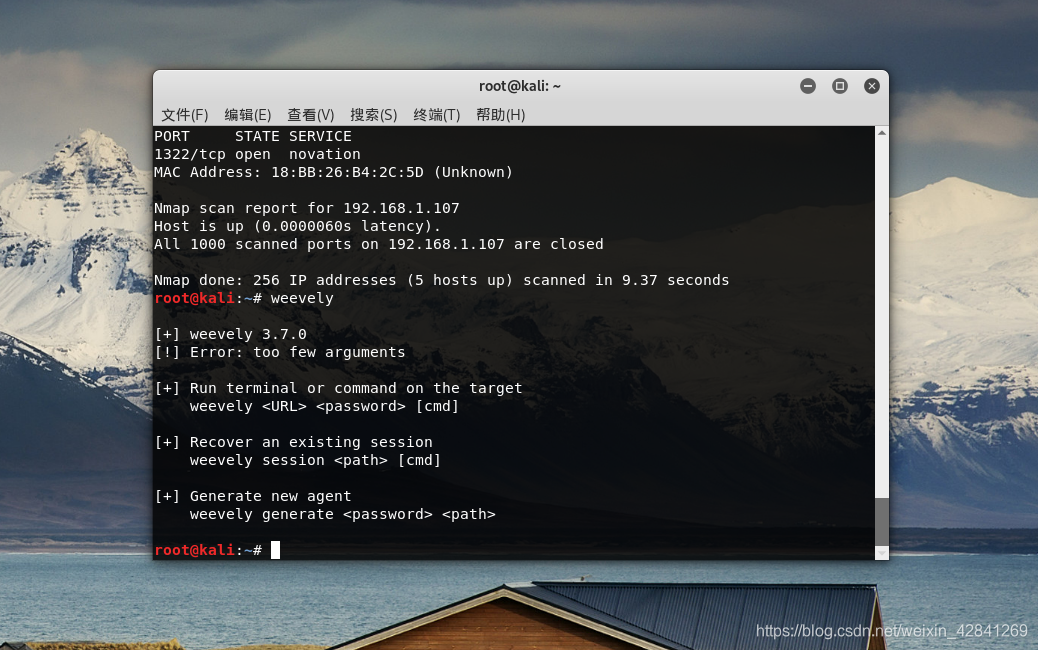Open the 查看(V) View menu

[x=310, y=115]
